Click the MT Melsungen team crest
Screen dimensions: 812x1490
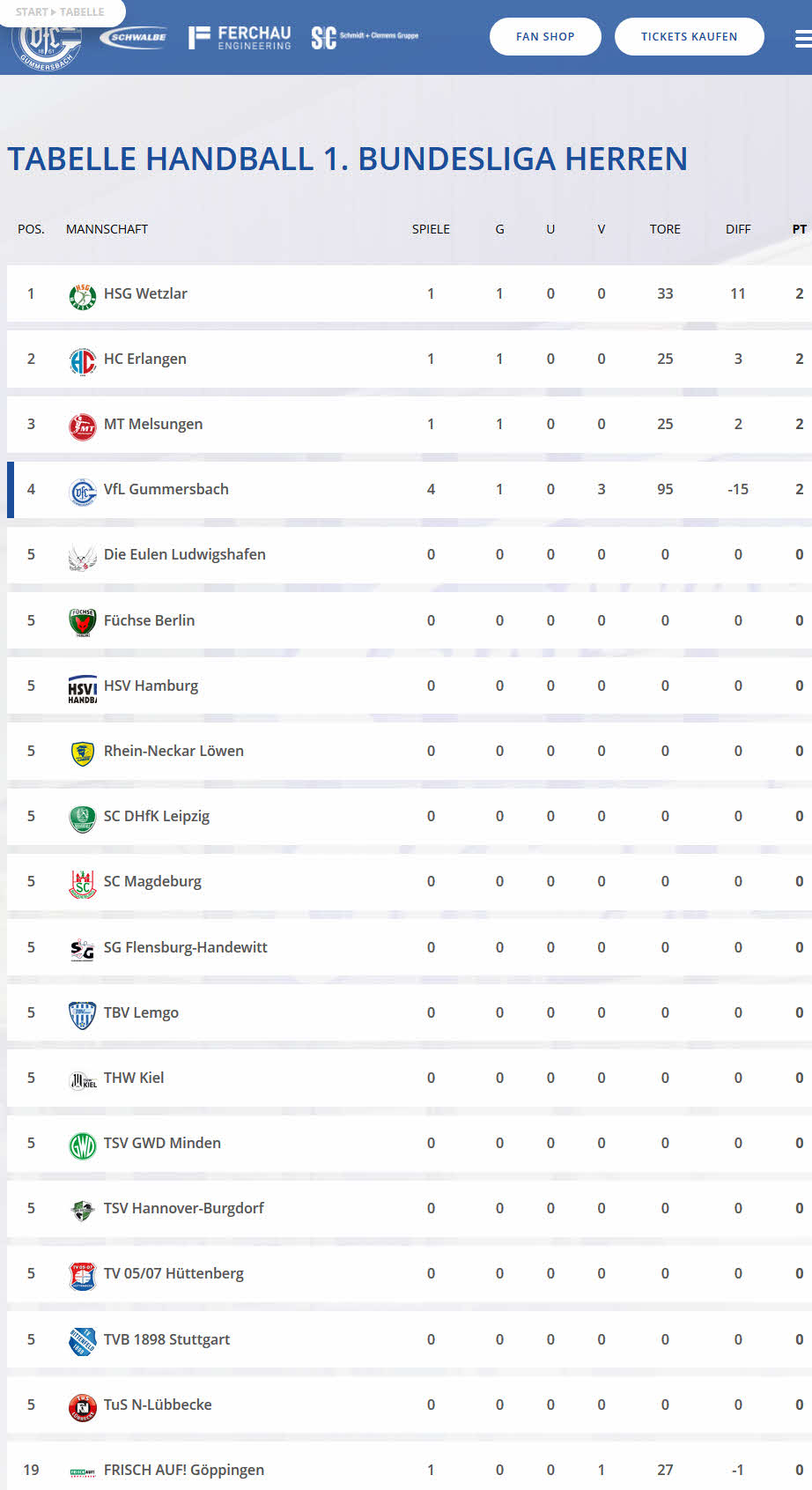pos(83,425)
